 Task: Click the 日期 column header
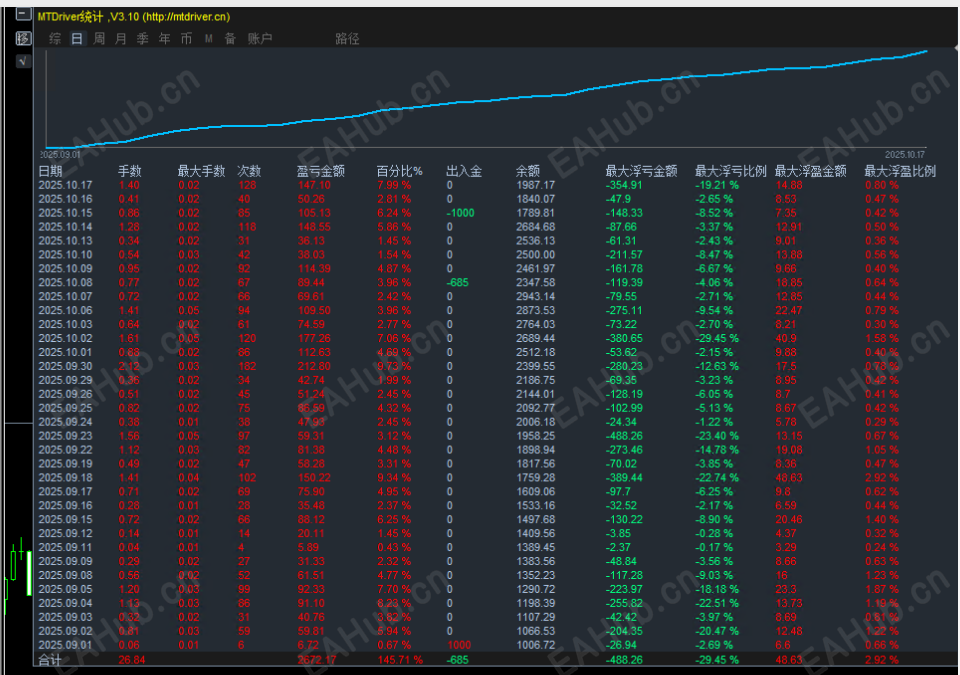pos(51,171)
